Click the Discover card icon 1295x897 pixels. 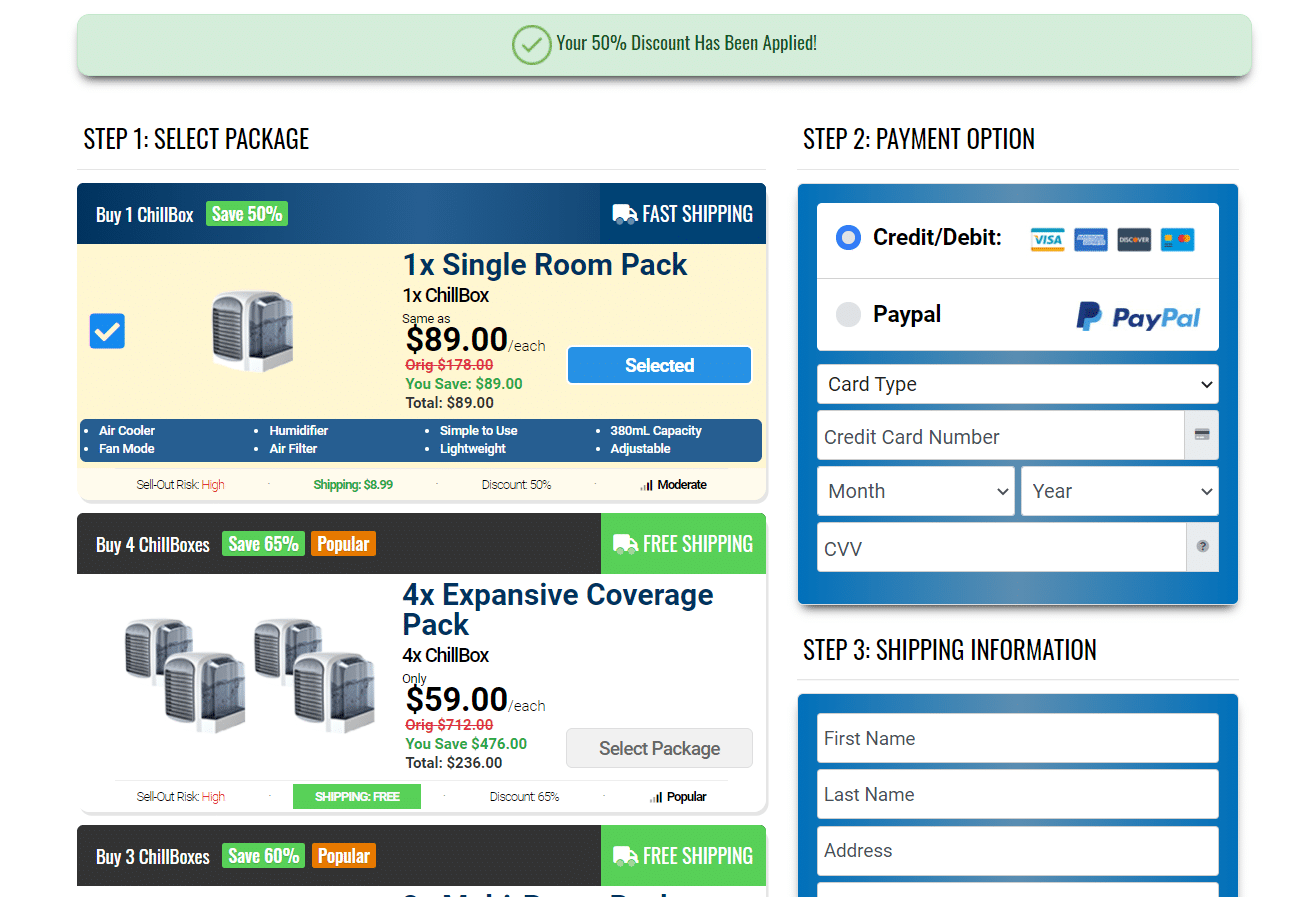pos(1134,240)
